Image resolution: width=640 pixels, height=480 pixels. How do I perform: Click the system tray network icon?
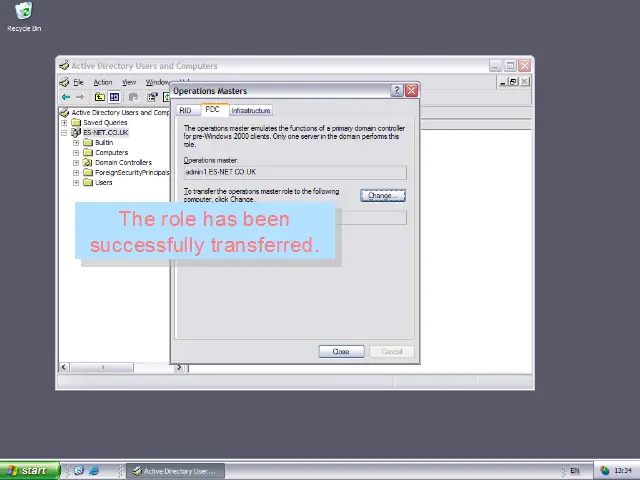pyautogui.click(x=605, y=471)
